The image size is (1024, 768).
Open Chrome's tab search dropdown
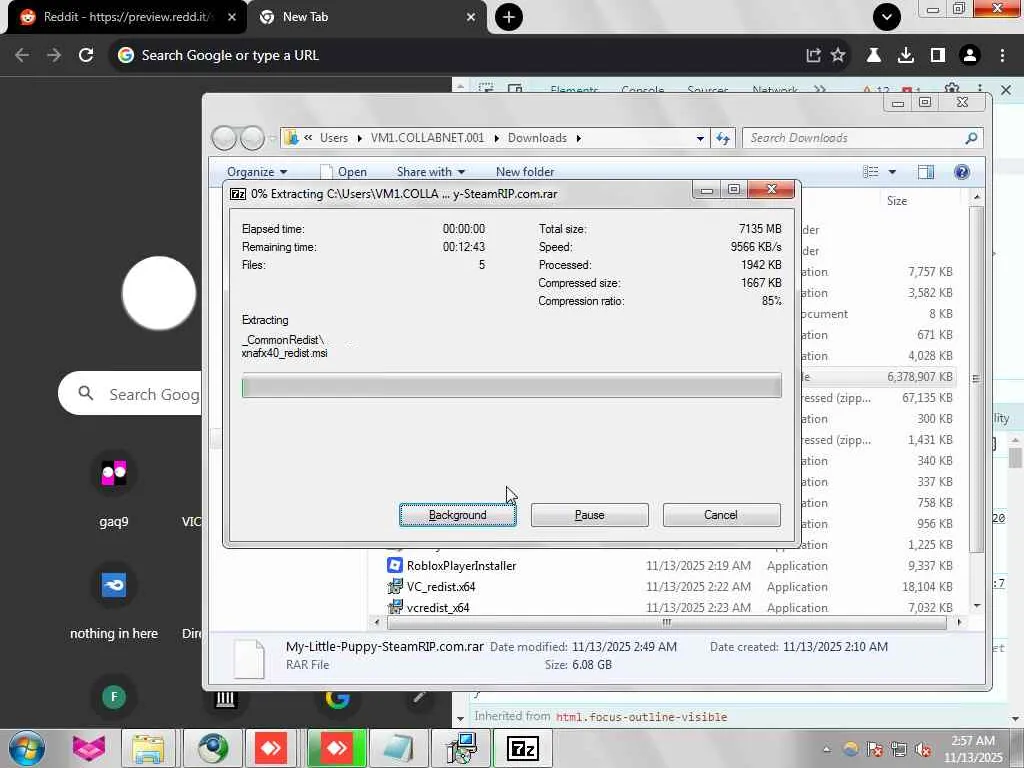[x=887, y=17]
